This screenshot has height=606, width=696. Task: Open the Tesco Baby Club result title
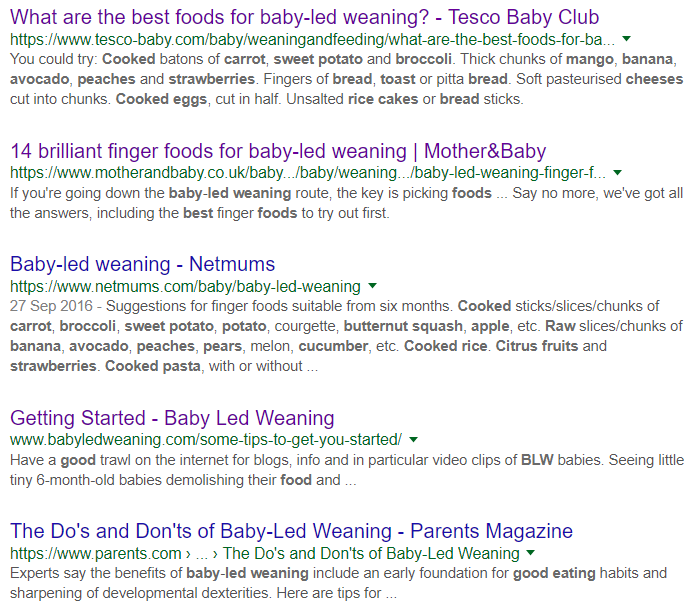[x=304, y=17]
